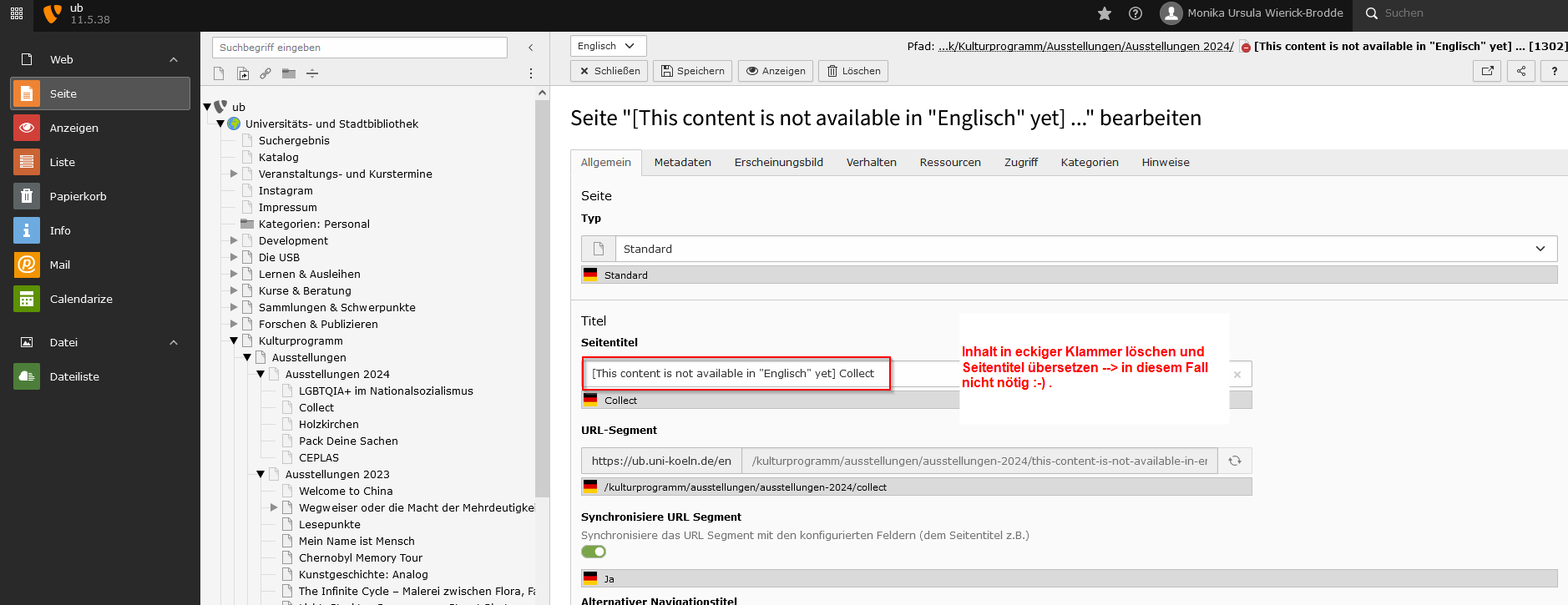Click the Anzeigen button in the toolbar

pyautogui.click(x=776, y=71)
